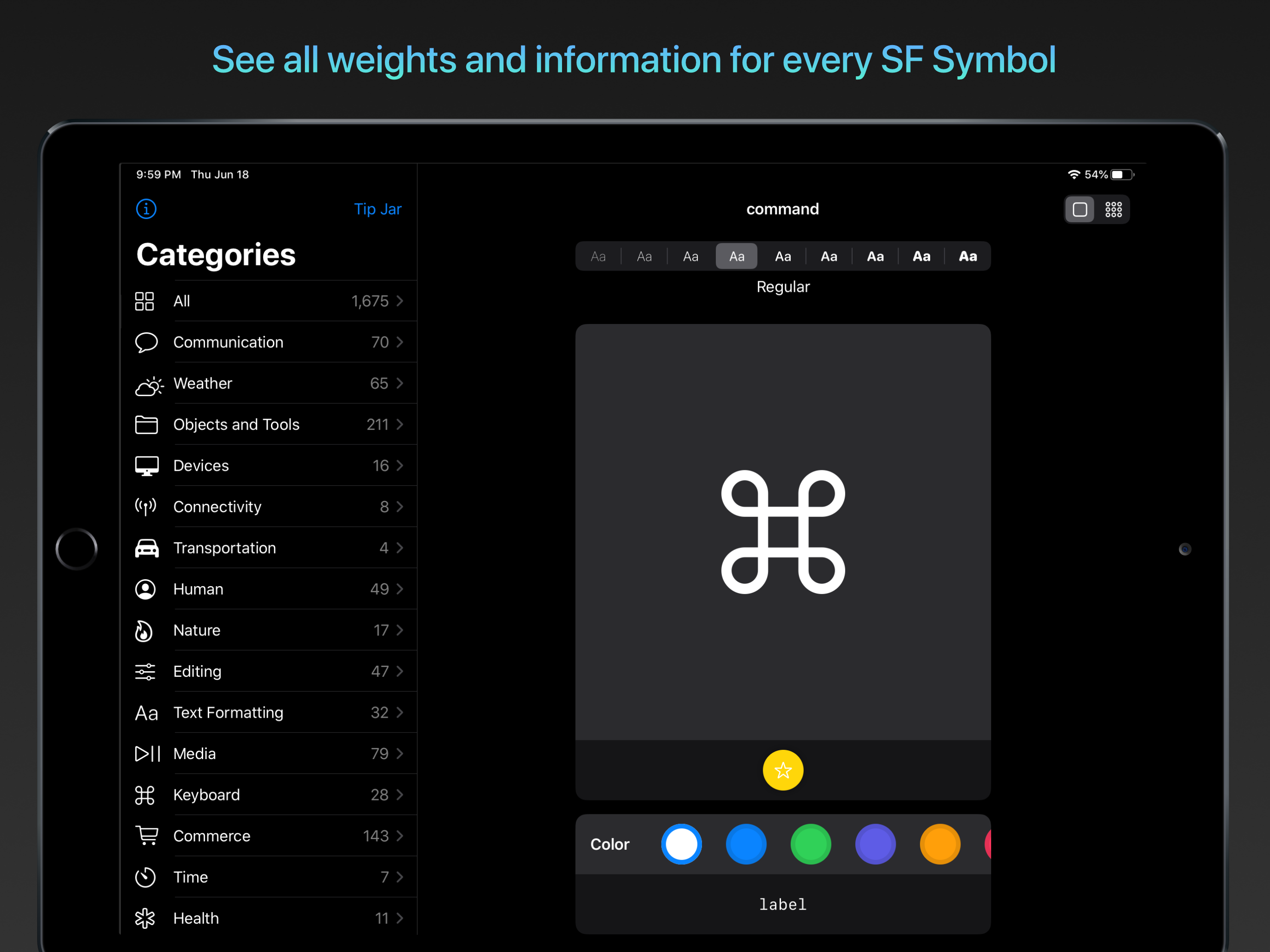Open the Text Formatting category
The image size is (1270, 952).
click(x=229, y=713)
